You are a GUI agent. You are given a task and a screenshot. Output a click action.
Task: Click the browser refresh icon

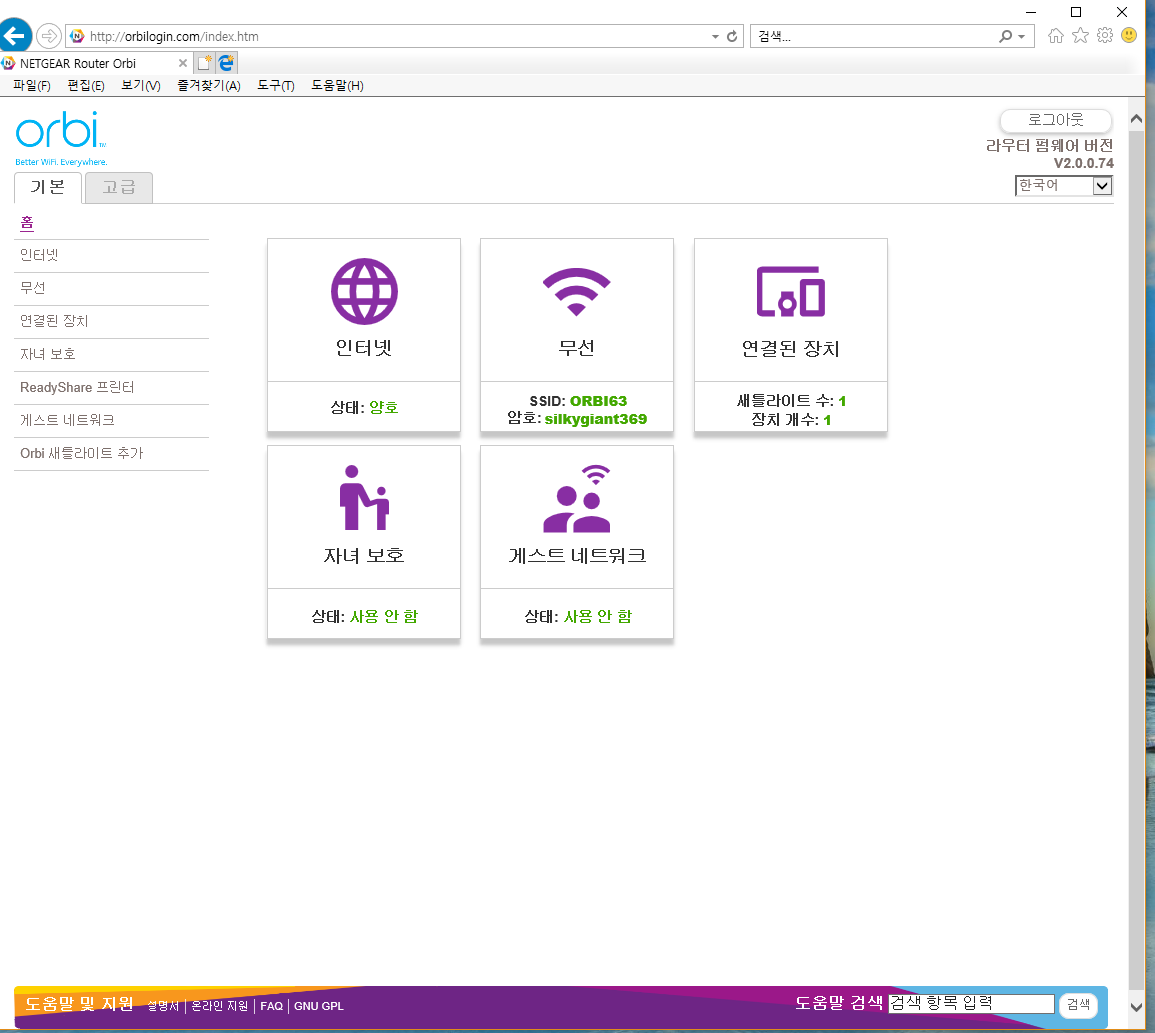coord(731,36)
